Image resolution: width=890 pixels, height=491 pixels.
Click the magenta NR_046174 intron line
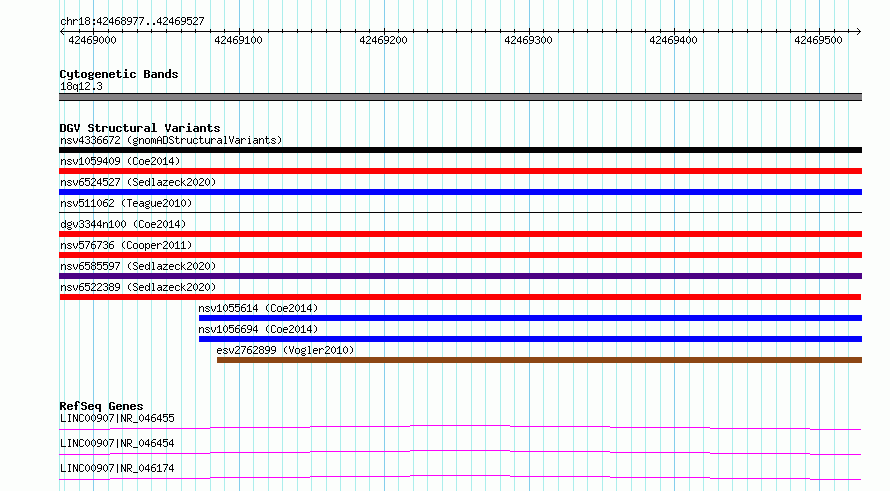(460, 477)
